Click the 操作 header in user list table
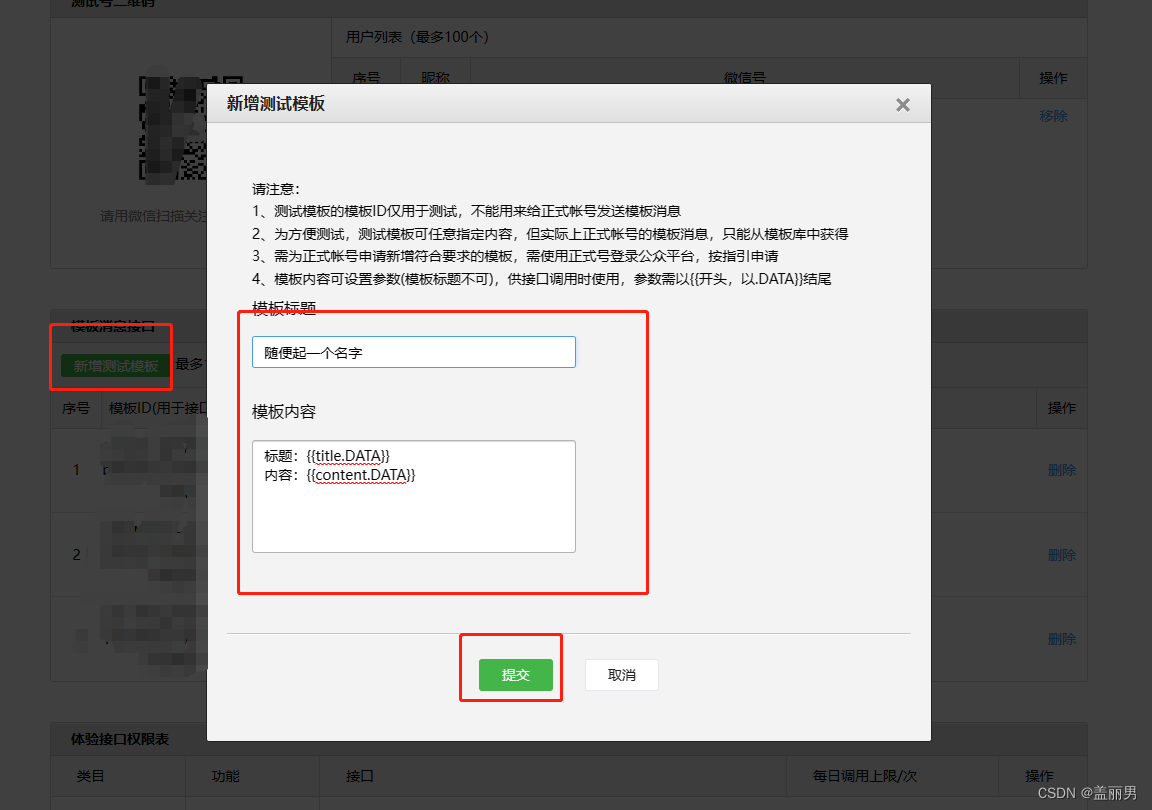 pos(1053,78)
